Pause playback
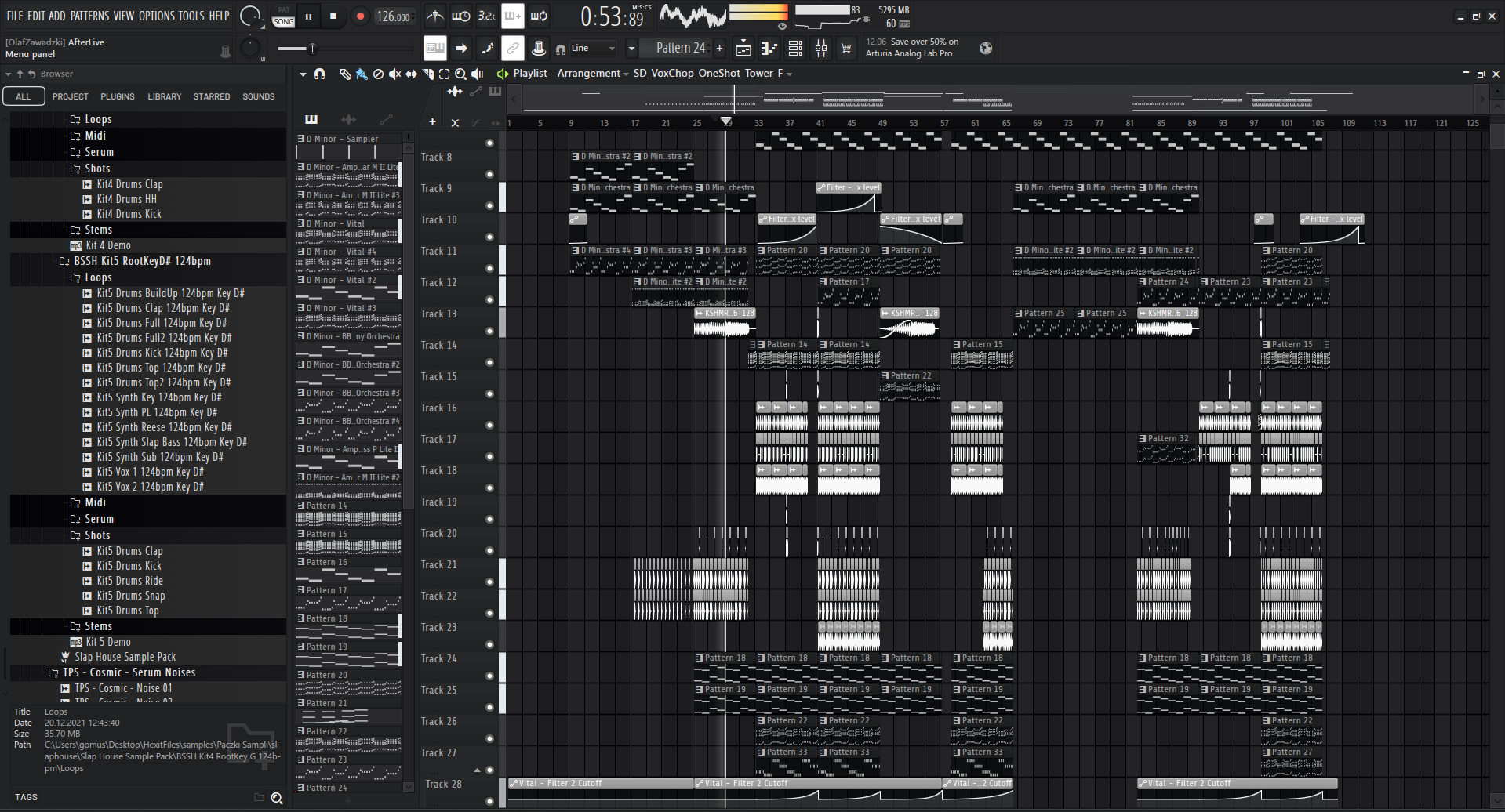Image resolution: width=1505 pixels, height=812 pixels. pyautogui.click(x=309, y=16)
